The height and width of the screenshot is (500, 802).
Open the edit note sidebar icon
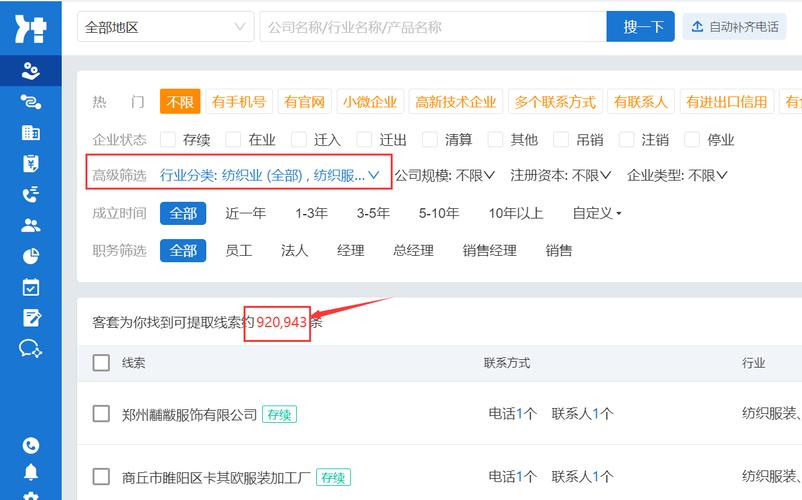point(30,318)
